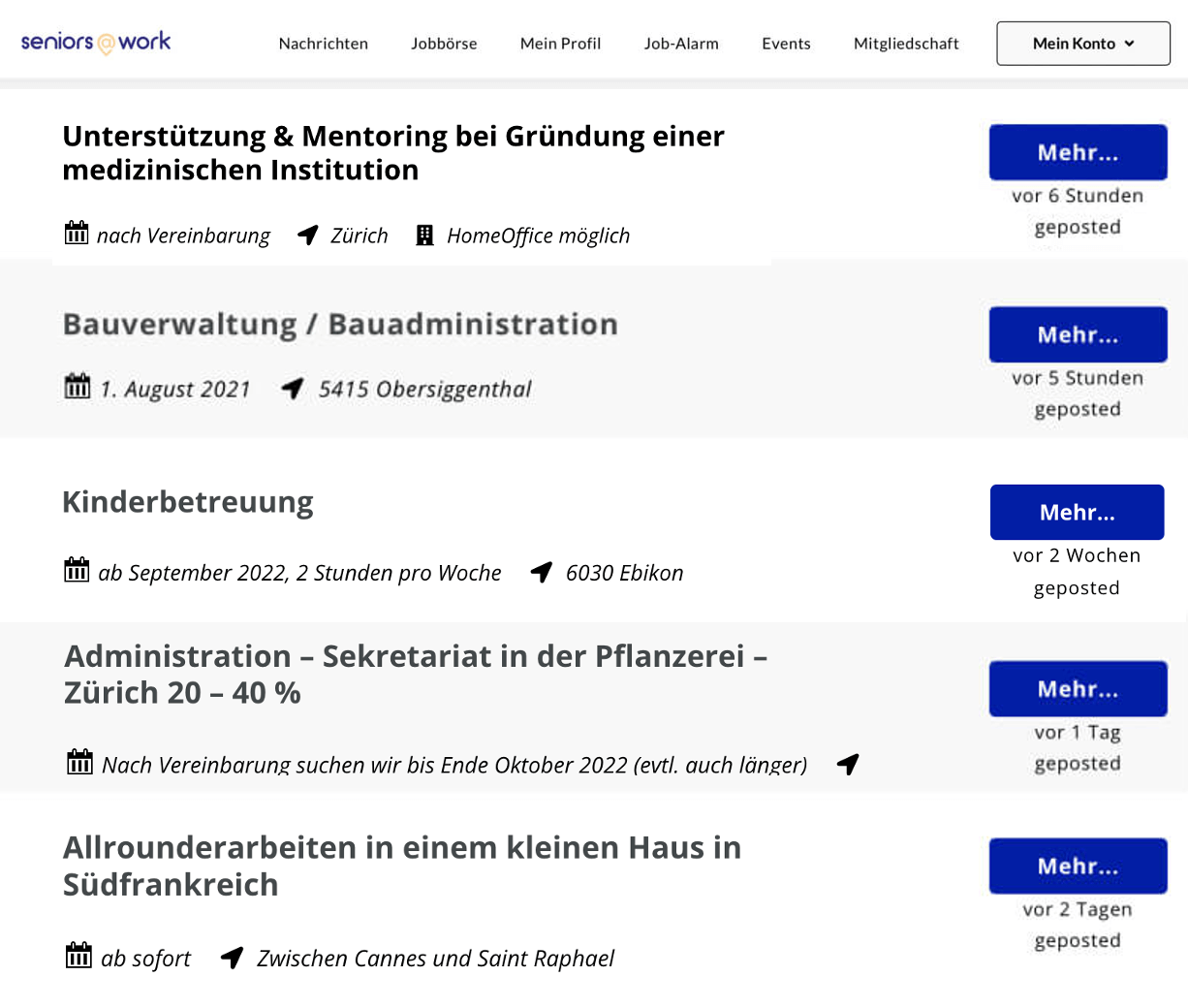The image size is (1188, 1008).
Task: Click building icon beside HomeOffice möglich
Action: click(424, 235)
